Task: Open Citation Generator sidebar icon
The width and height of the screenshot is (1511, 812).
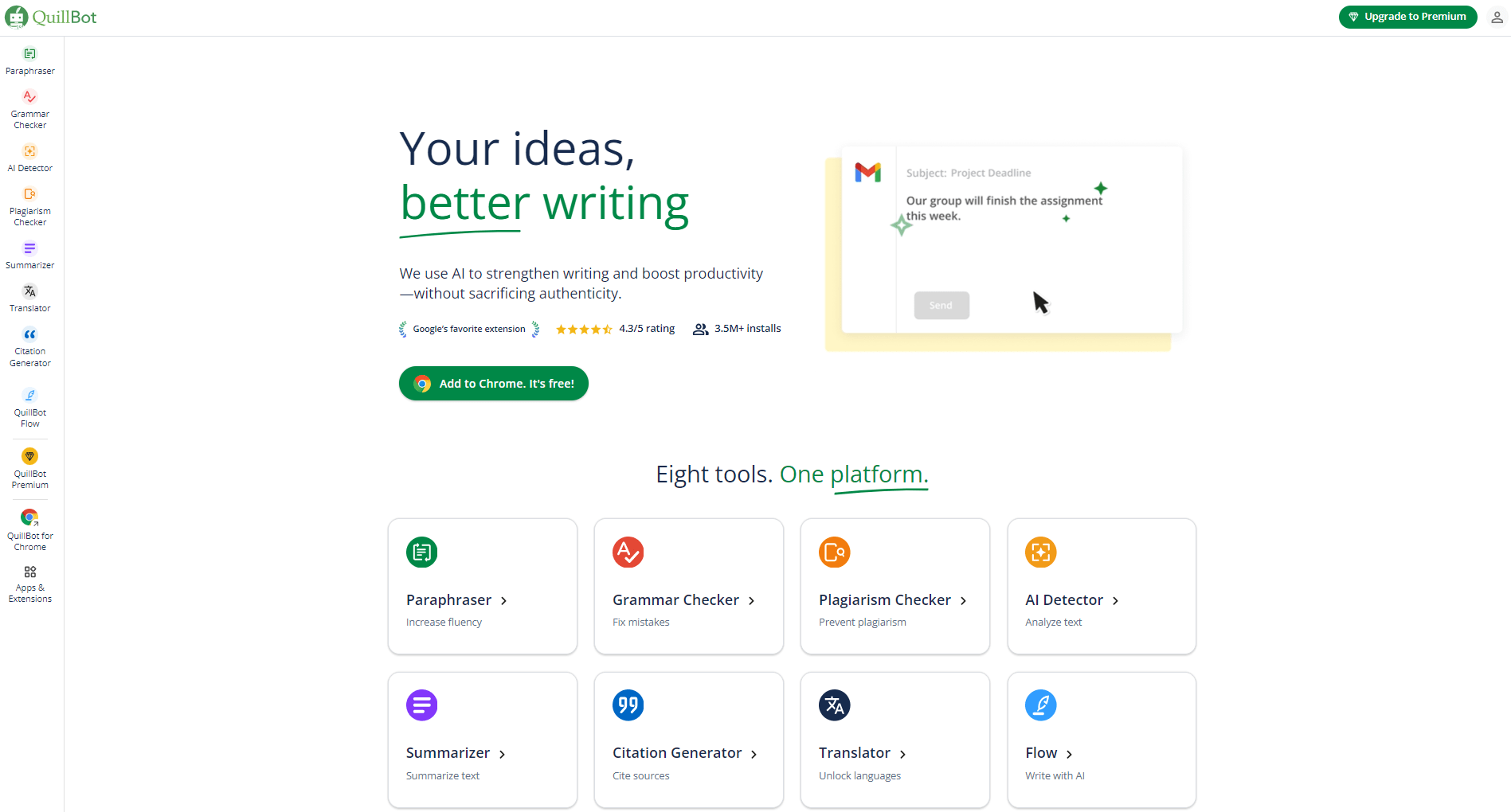Action: [x=29, y=334]
